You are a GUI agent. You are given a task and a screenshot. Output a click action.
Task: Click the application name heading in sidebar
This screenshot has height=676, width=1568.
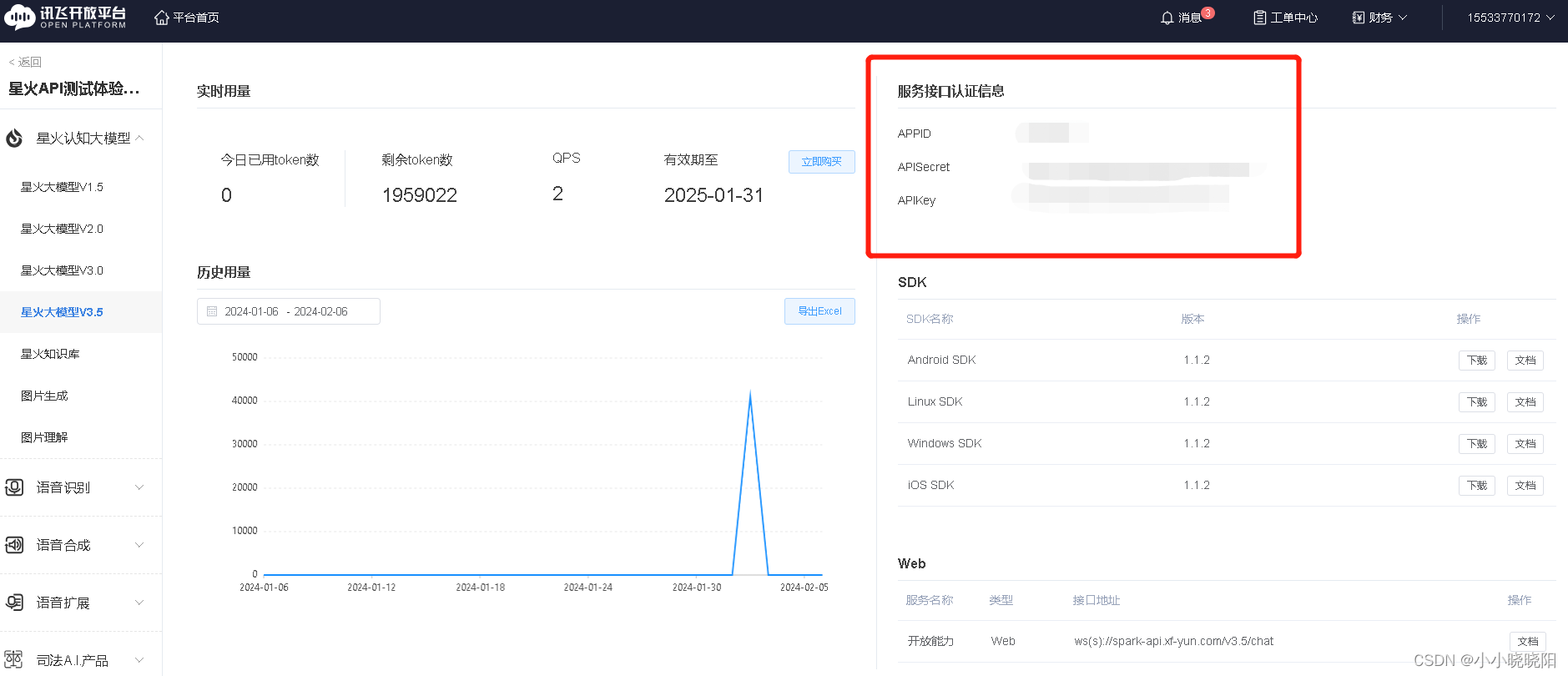tap(74, 88)
